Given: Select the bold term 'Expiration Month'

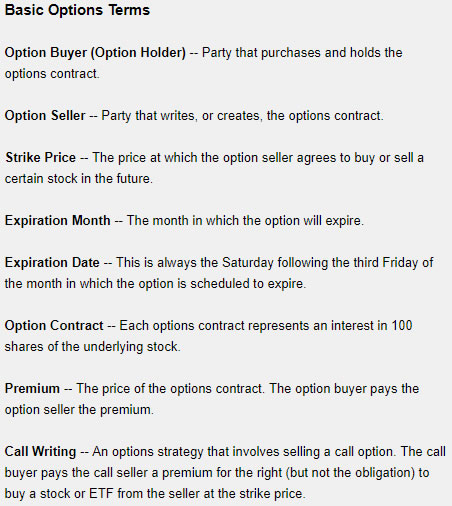Looking at the screenshot, I should 58,221.
